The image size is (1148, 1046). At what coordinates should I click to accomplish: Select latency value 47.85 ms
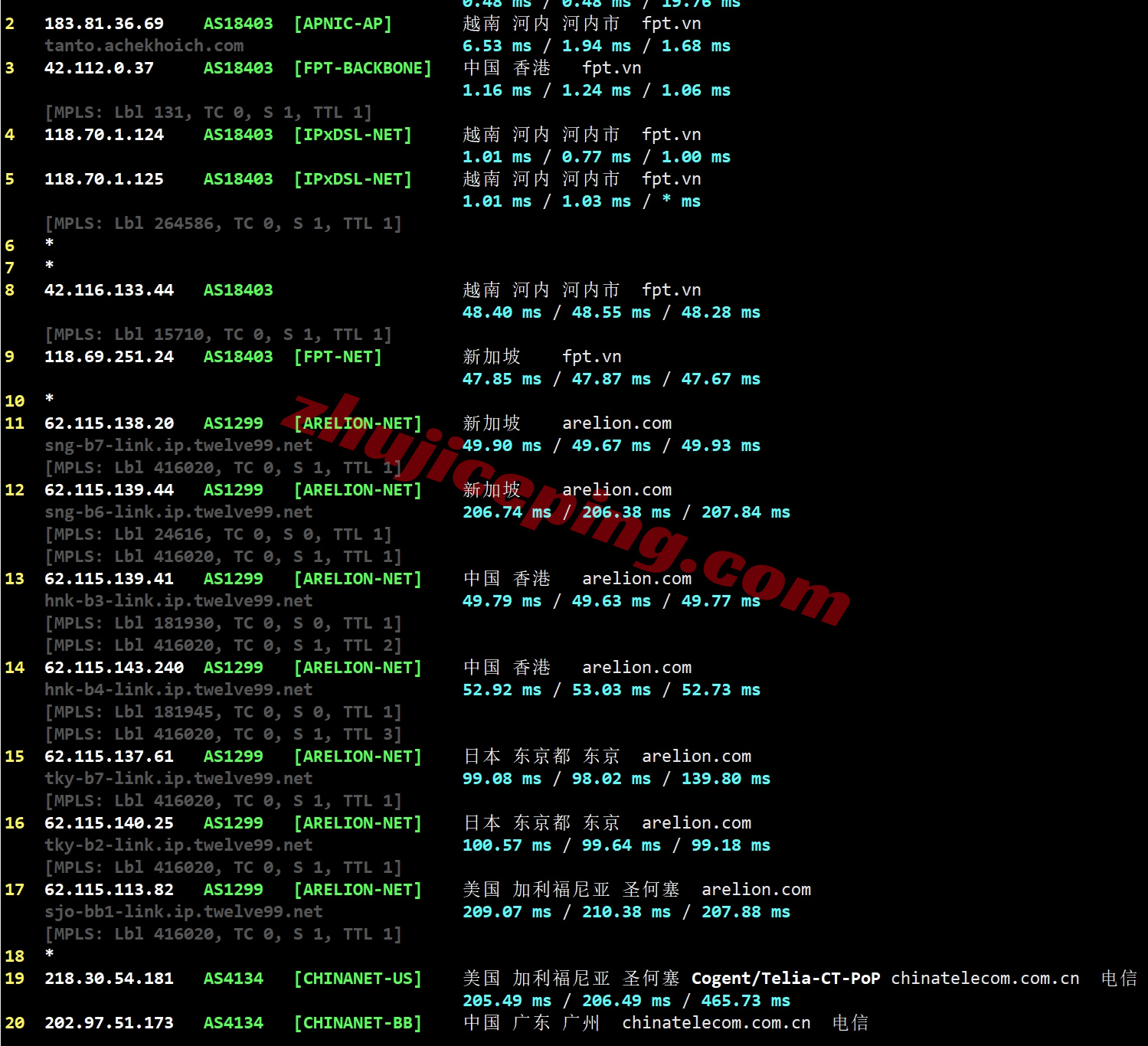click(x=502, y=379)
